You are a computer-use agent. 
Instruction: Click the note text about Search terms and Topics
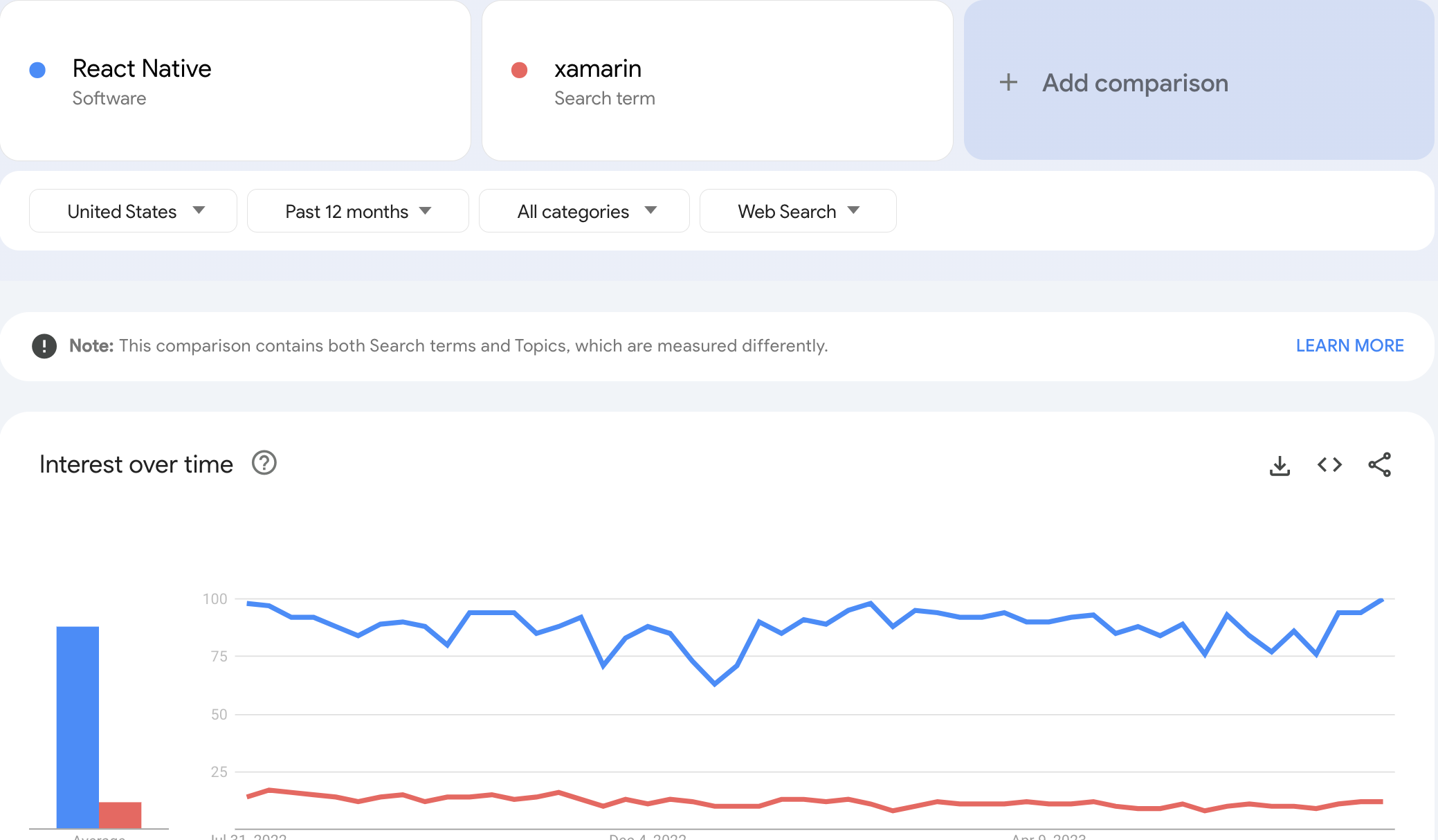473,346
